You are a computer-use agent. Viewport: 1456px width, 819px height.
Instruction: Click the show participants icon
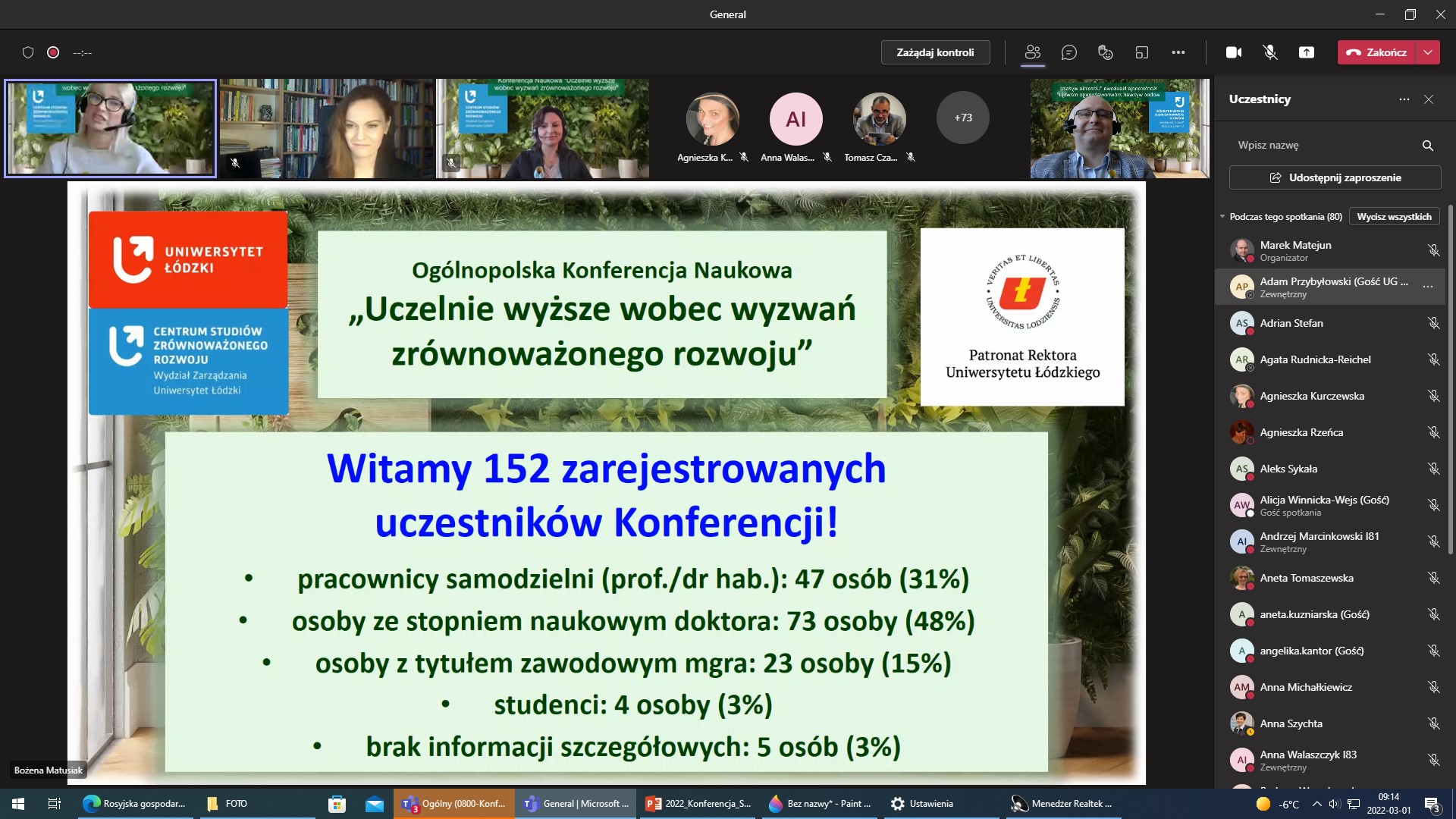tap(1032, 52)
